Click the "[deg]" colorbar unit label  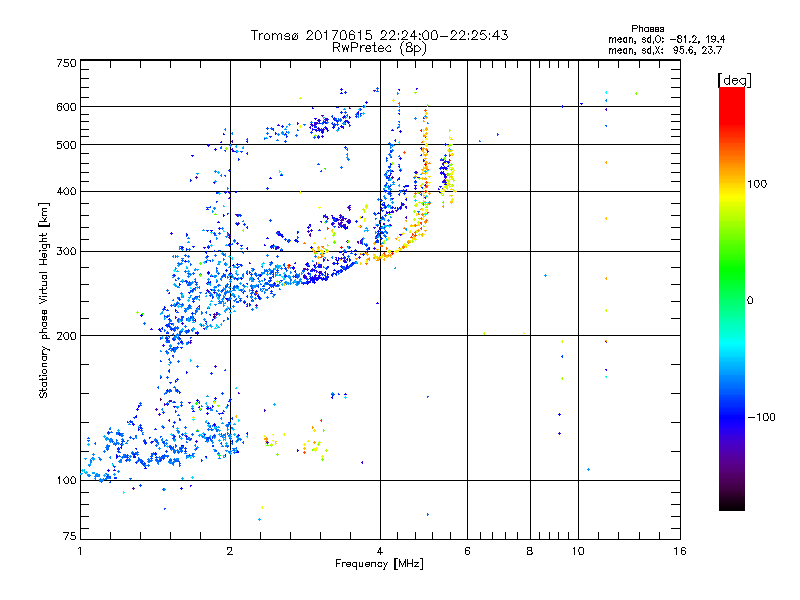734,81
